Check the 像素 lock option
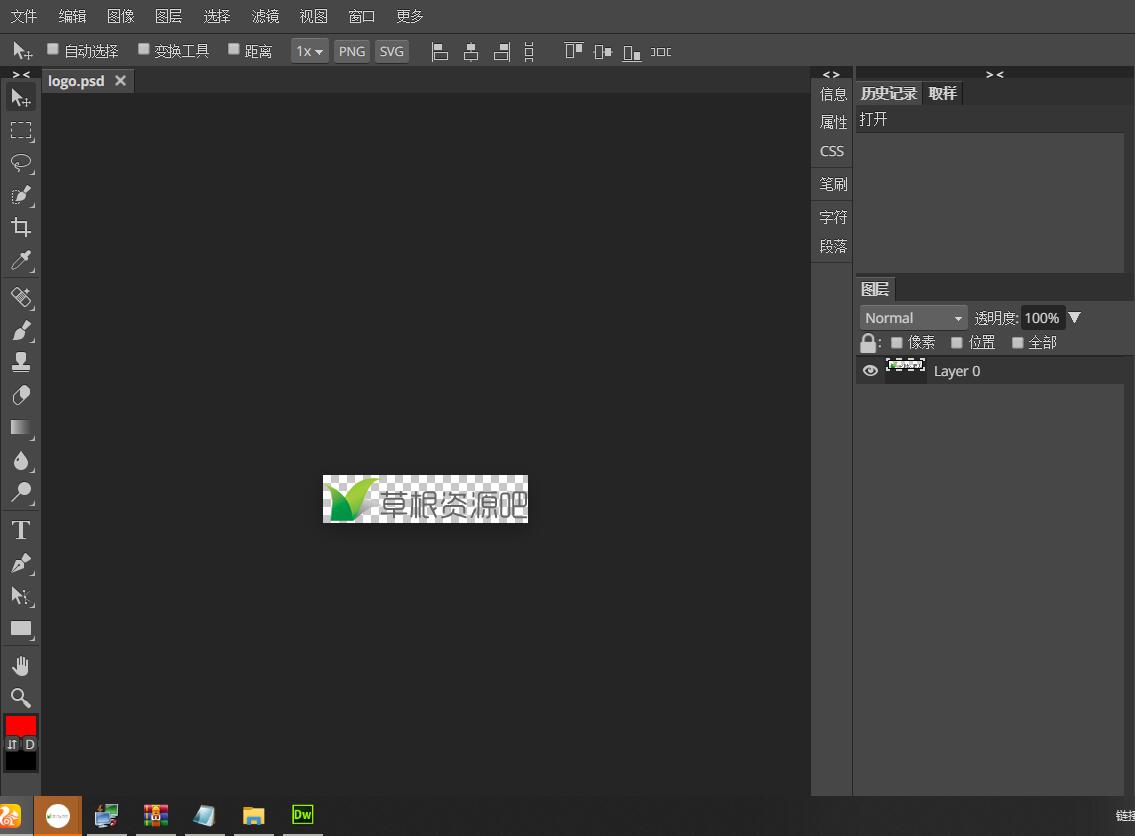This screenshot has width=1135, height=836. (897, 342)
